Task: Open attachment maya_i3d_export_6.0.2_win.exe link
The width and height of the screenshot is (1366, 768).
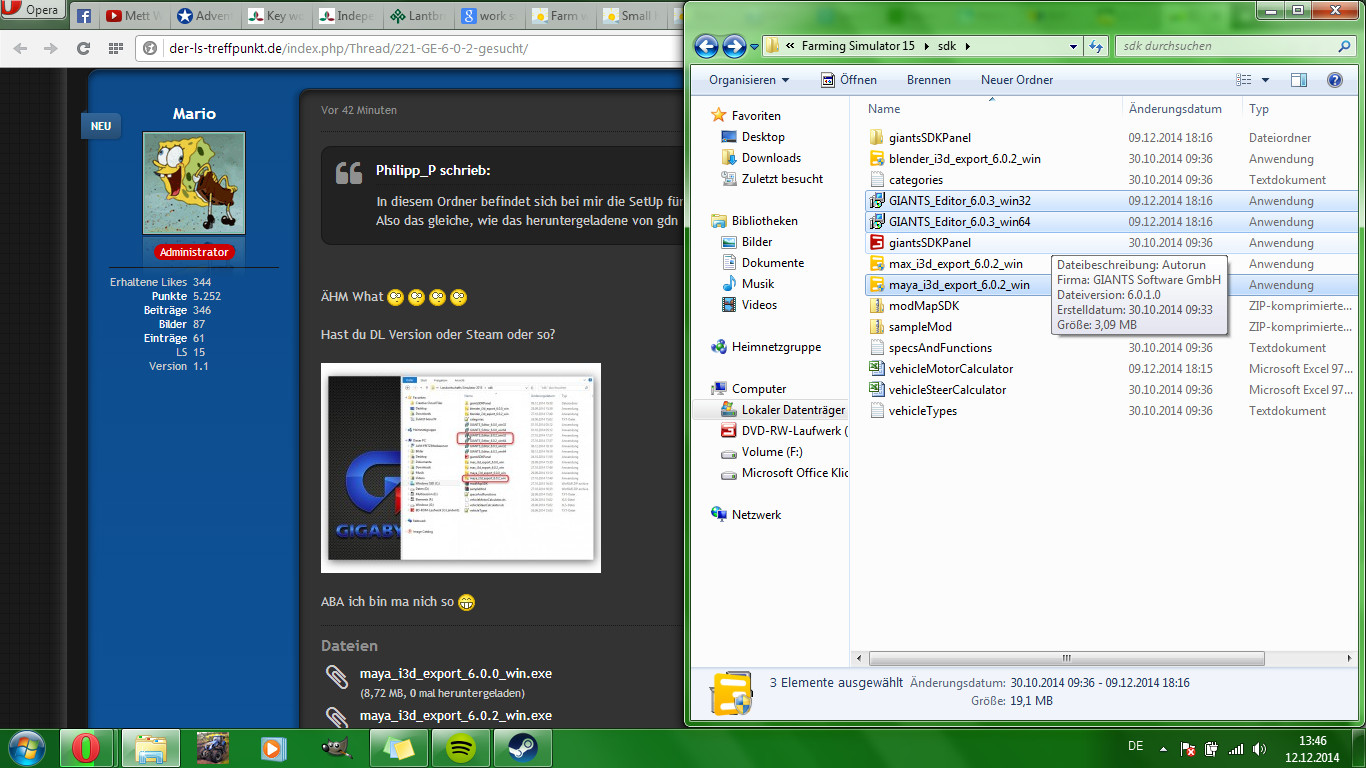Action: tap(456, 716)
